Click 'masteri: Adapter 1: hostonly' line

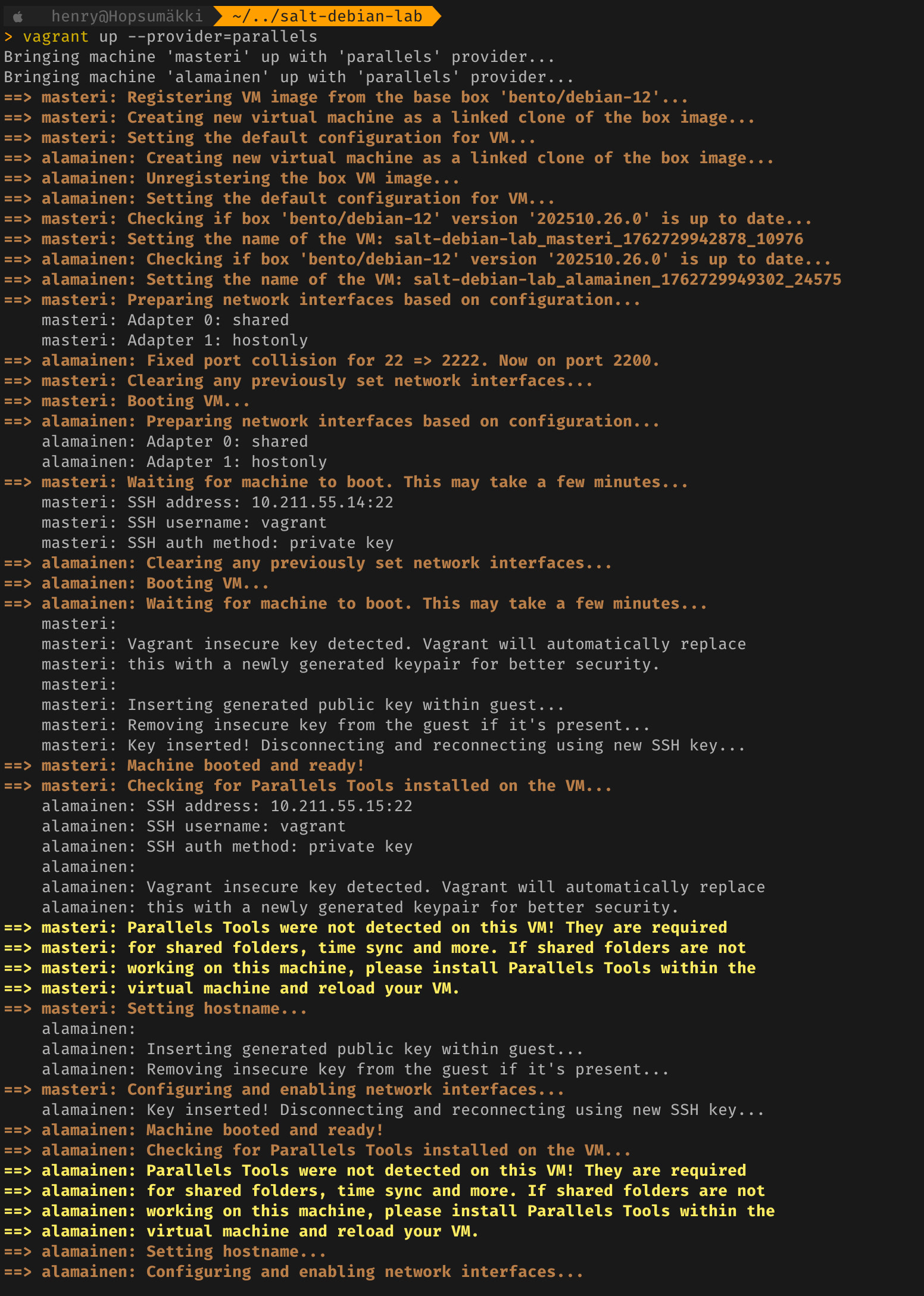174,341
